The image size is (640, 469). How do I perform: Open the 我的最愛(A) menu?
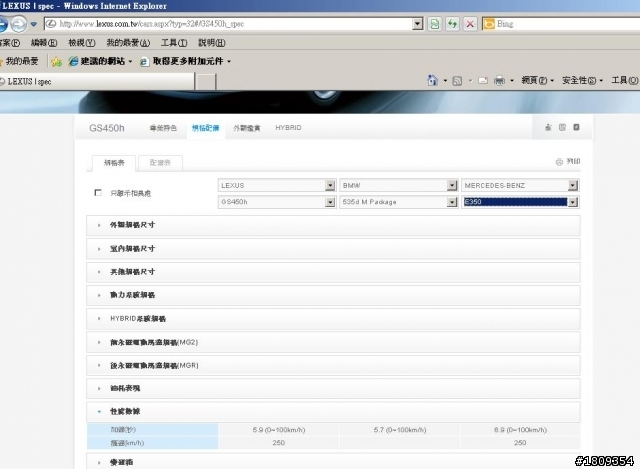[128, 43]
